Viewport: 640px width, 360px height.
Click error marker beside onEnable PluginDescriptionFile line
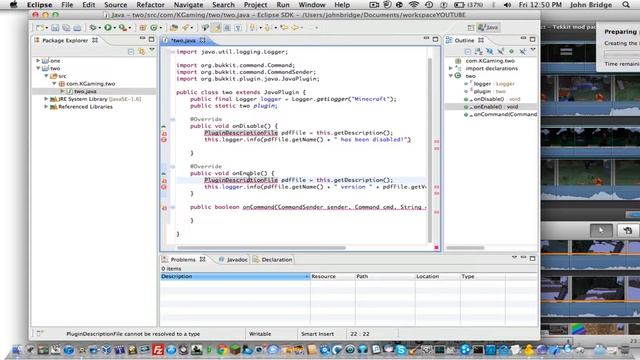point(164,180)
